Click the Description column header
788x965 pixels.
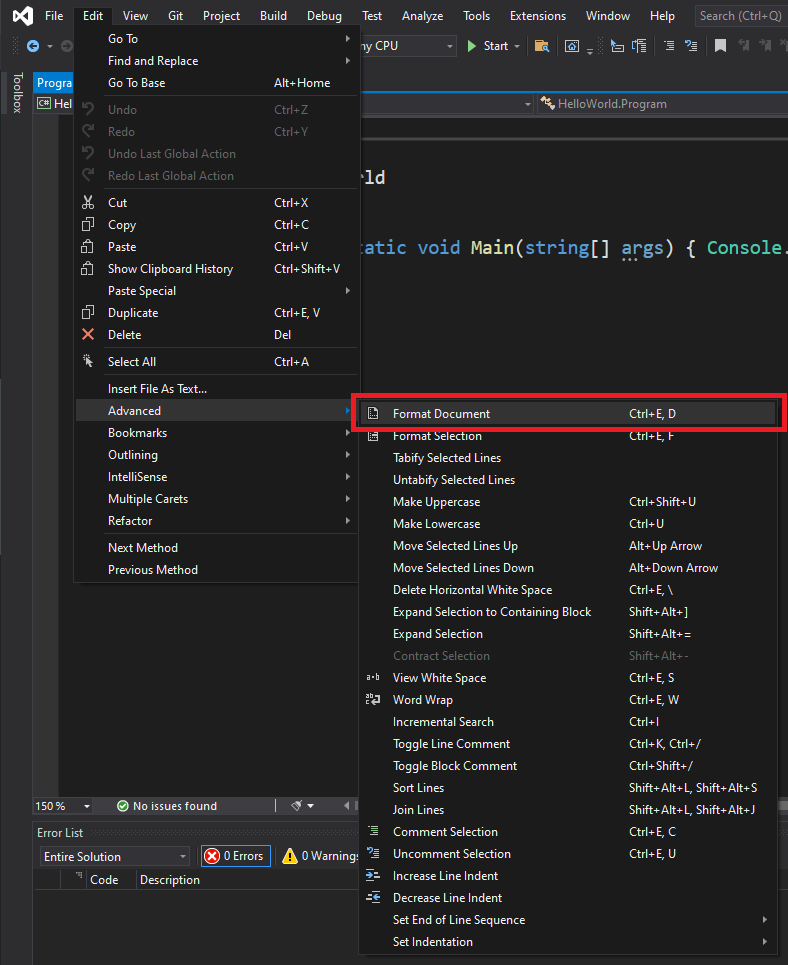point(170,880)
